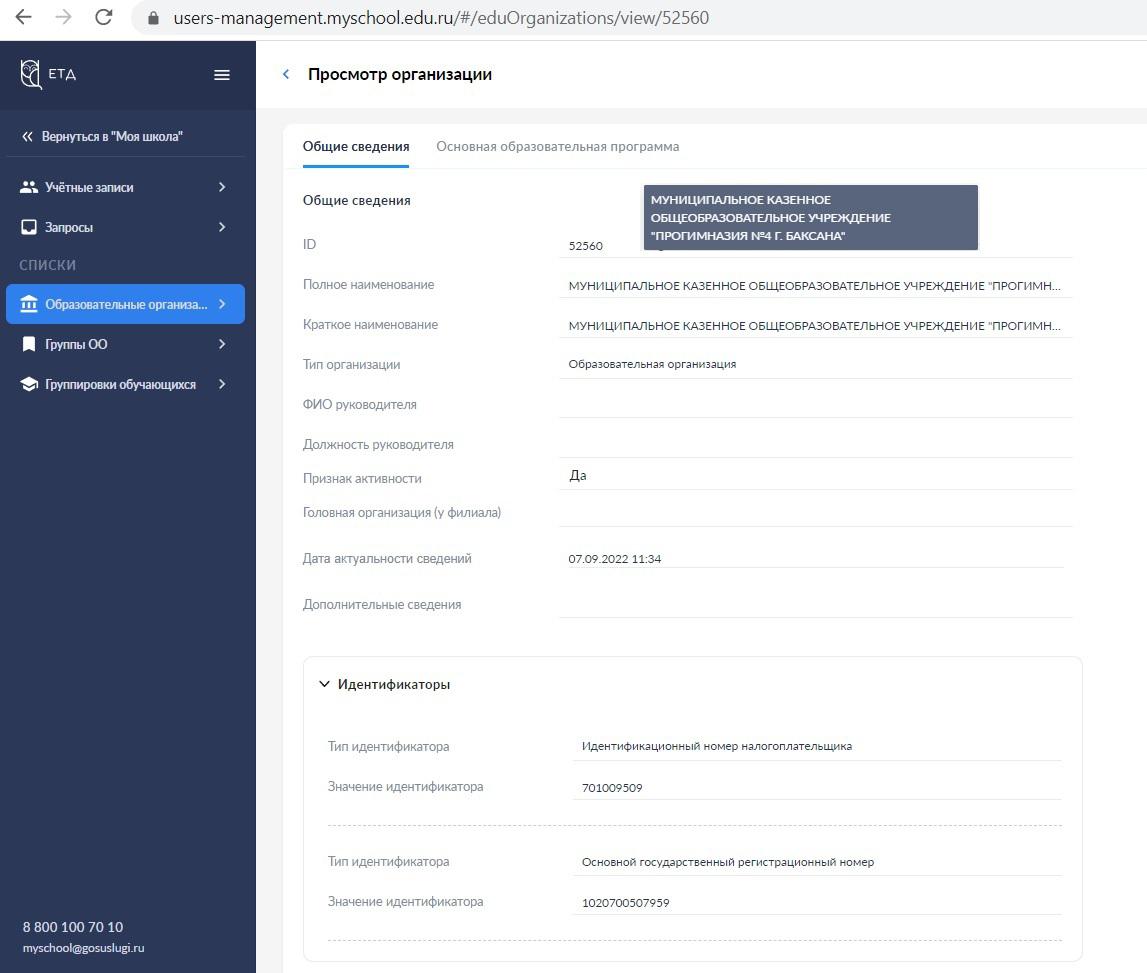Click the Краткое наименование field value
Viewport: 1147px width, 973px height.
coord(815,326)
